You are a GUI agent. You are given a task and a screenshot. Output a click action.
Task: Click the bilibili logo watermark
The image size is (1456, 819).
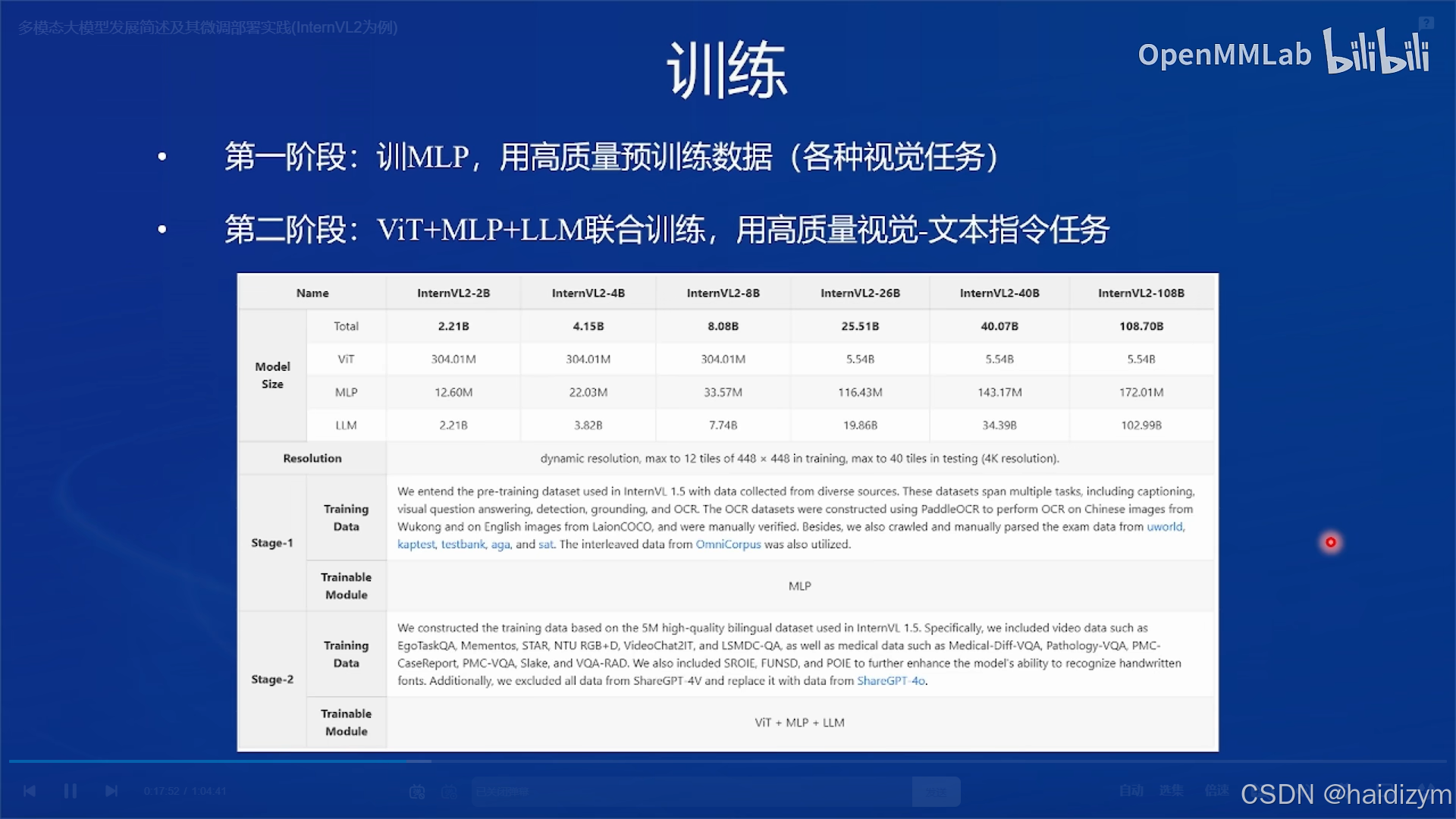click(x=1376, y=53)
